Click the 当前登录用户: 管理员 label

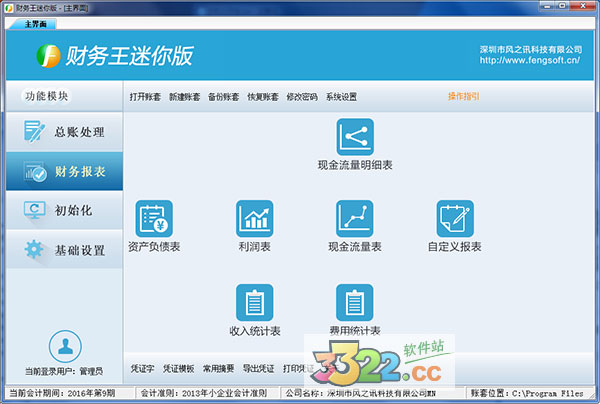click(64, 371)
